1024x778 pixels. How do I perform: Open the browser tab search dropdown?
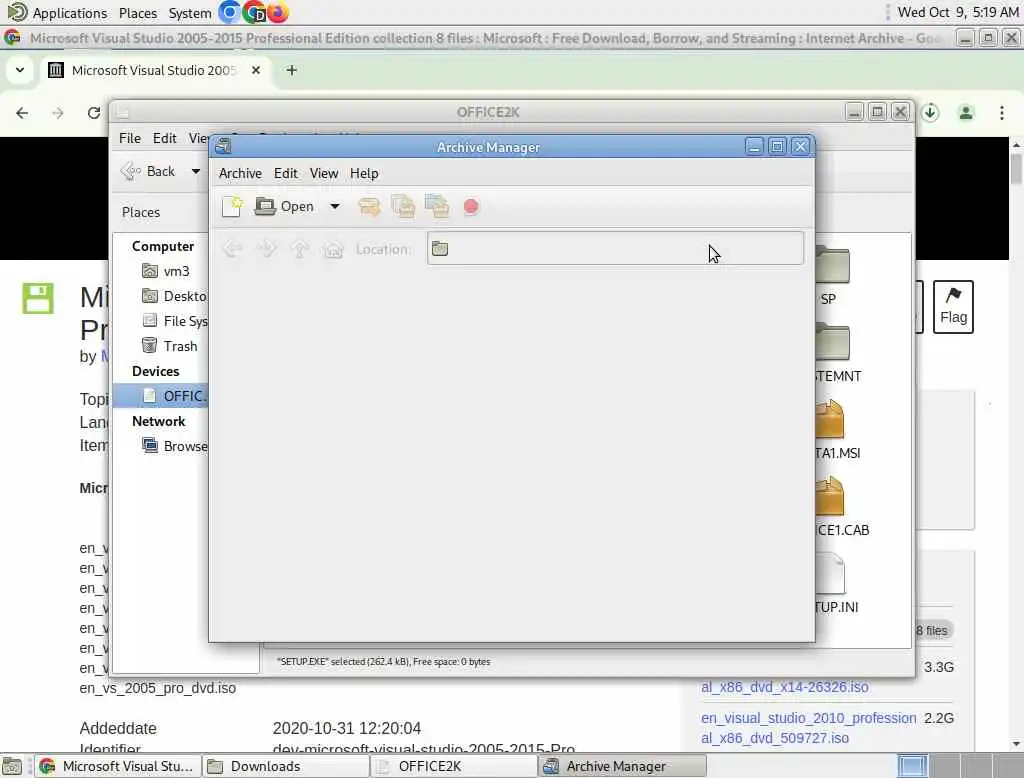20,70
